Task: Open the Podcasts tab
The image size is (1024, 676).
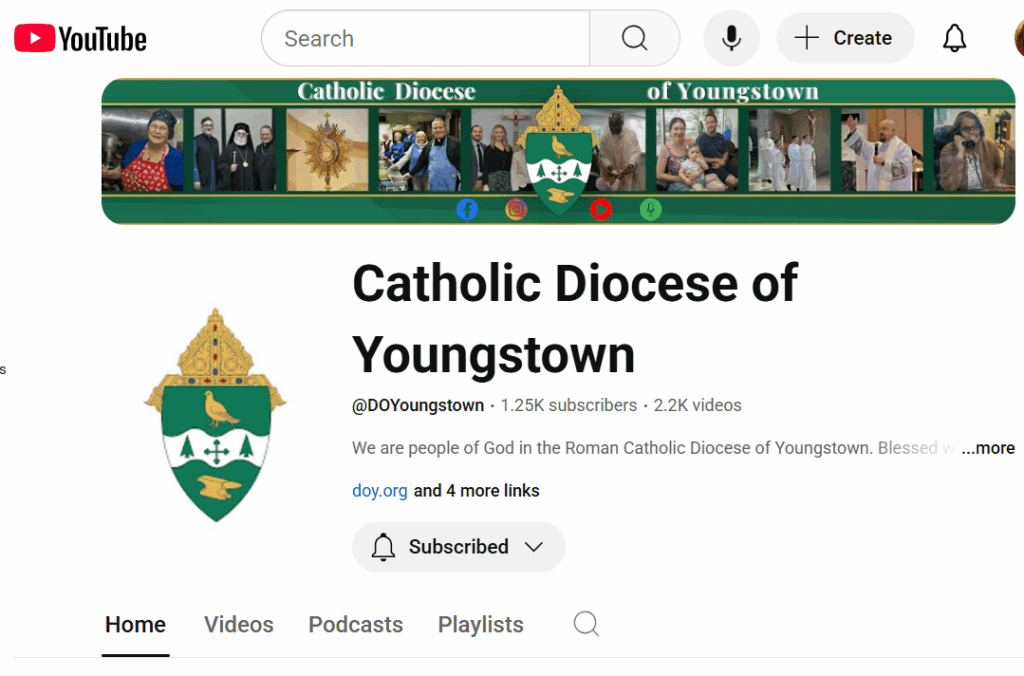Action: click(355, 625)
